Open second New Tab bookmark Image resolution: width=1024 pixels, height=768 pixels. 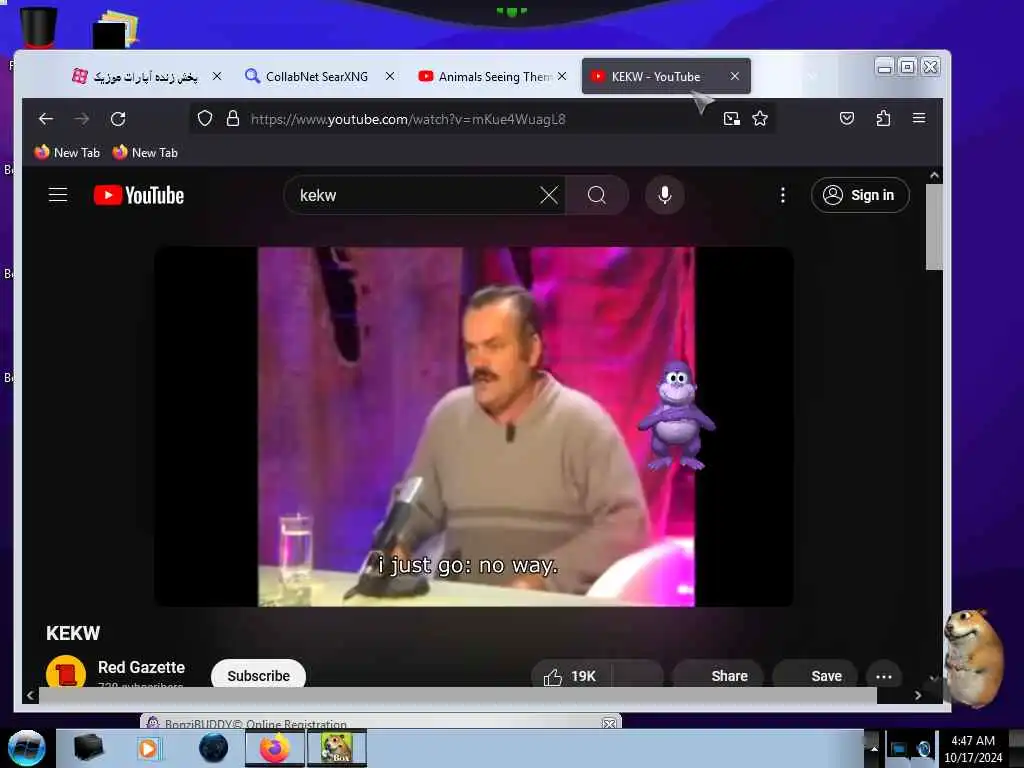[145, 152]
